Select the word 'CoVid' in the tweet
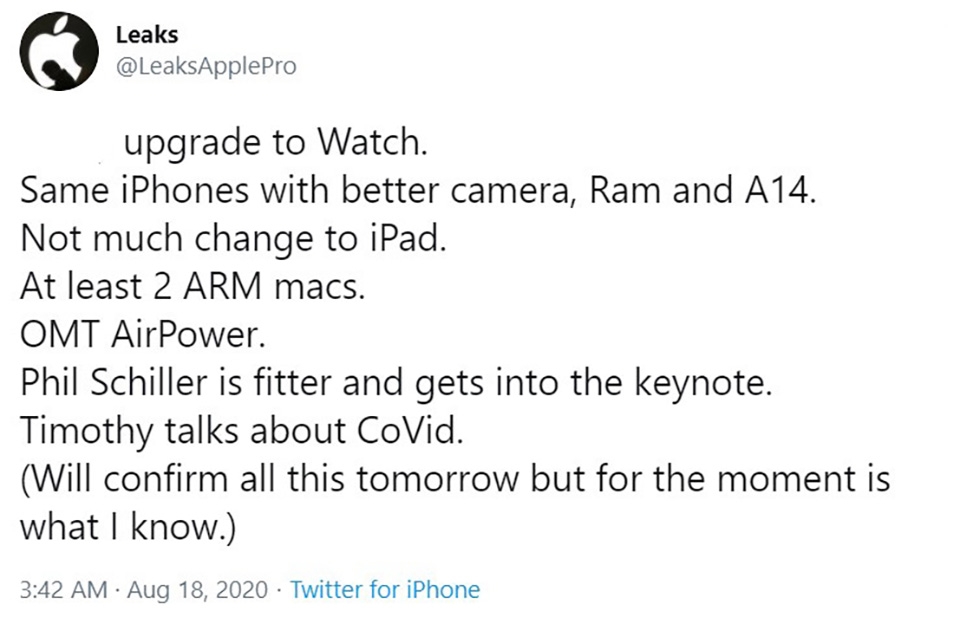 408,431
